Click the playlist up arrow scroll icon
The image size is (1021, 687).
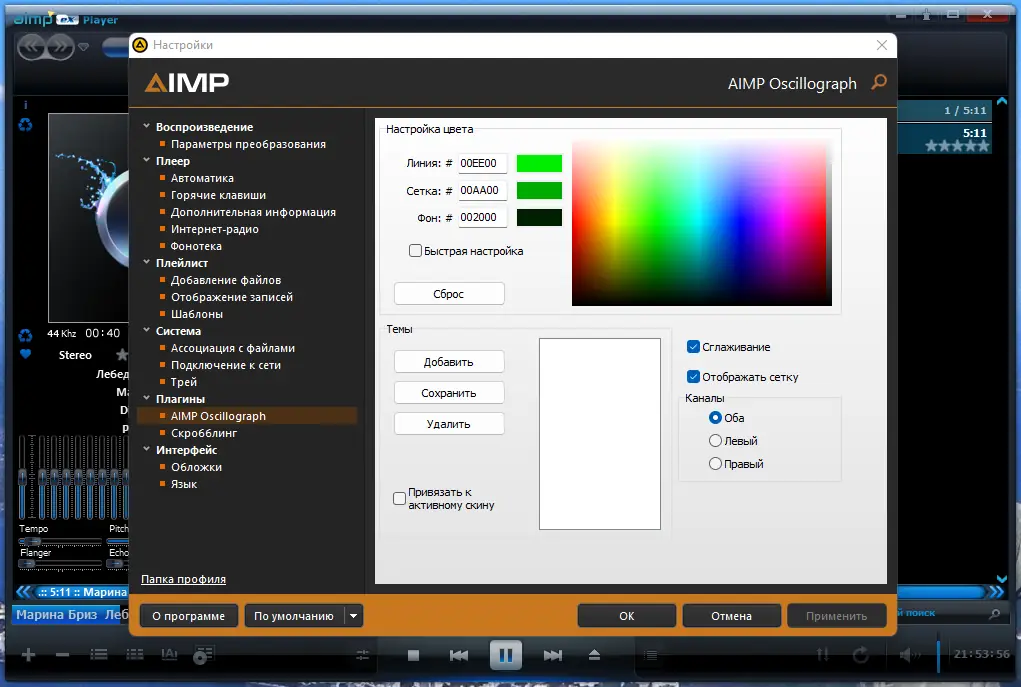click(x=1002, y=102)
